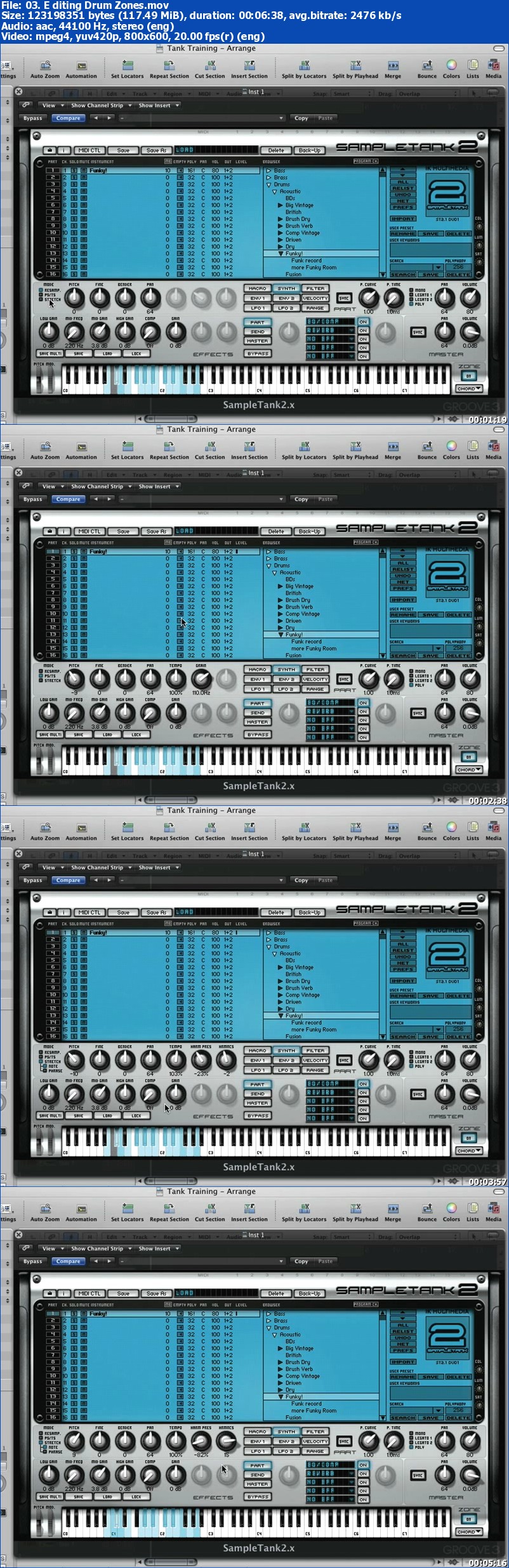Click Split by Playhead icon in 00:02:38 frame
509x1568 pixels.
click(x=355, y=446)
